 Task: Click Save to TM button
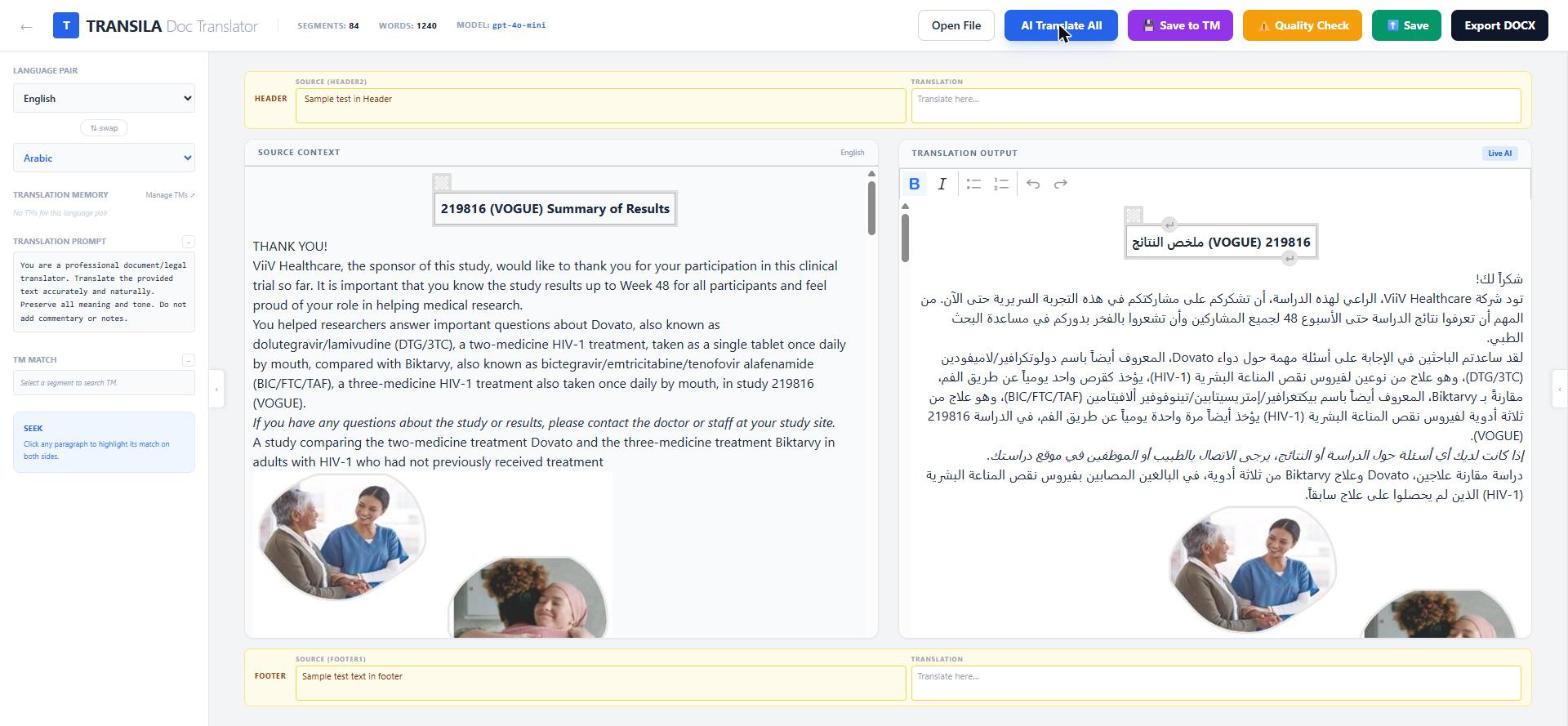tap(1180, 26)
